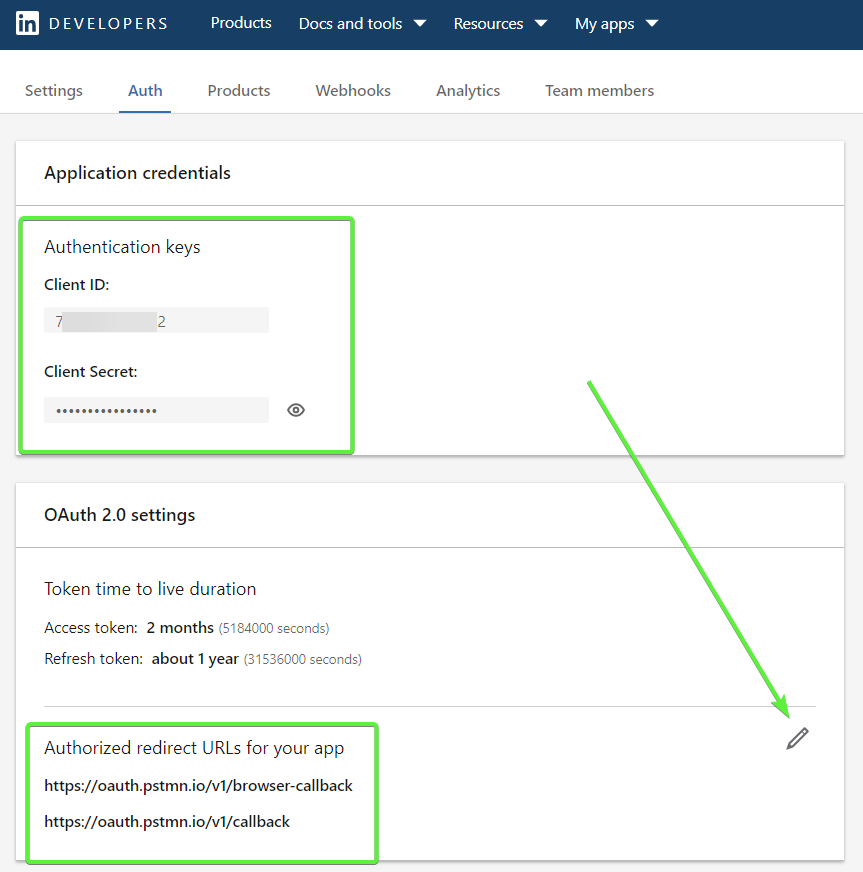Click the oauth.pstmn.io/v1/callback URL
This screenshot has width=863, height=872.
[167, 821]
